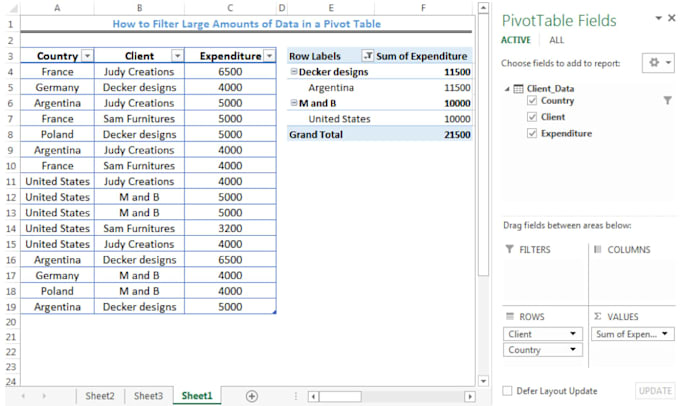Switch to the Sheet2 tab

(x=99, y=396)
